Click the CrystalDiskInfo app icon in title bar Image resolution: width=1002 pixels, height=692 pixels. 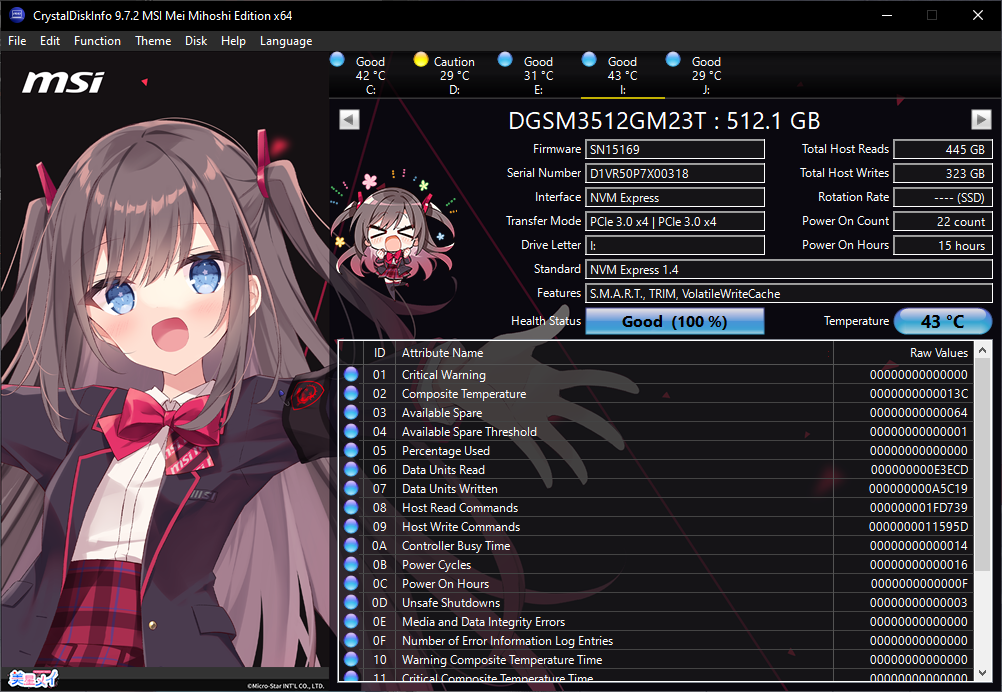pyautogui.click(x=17, y=15)
